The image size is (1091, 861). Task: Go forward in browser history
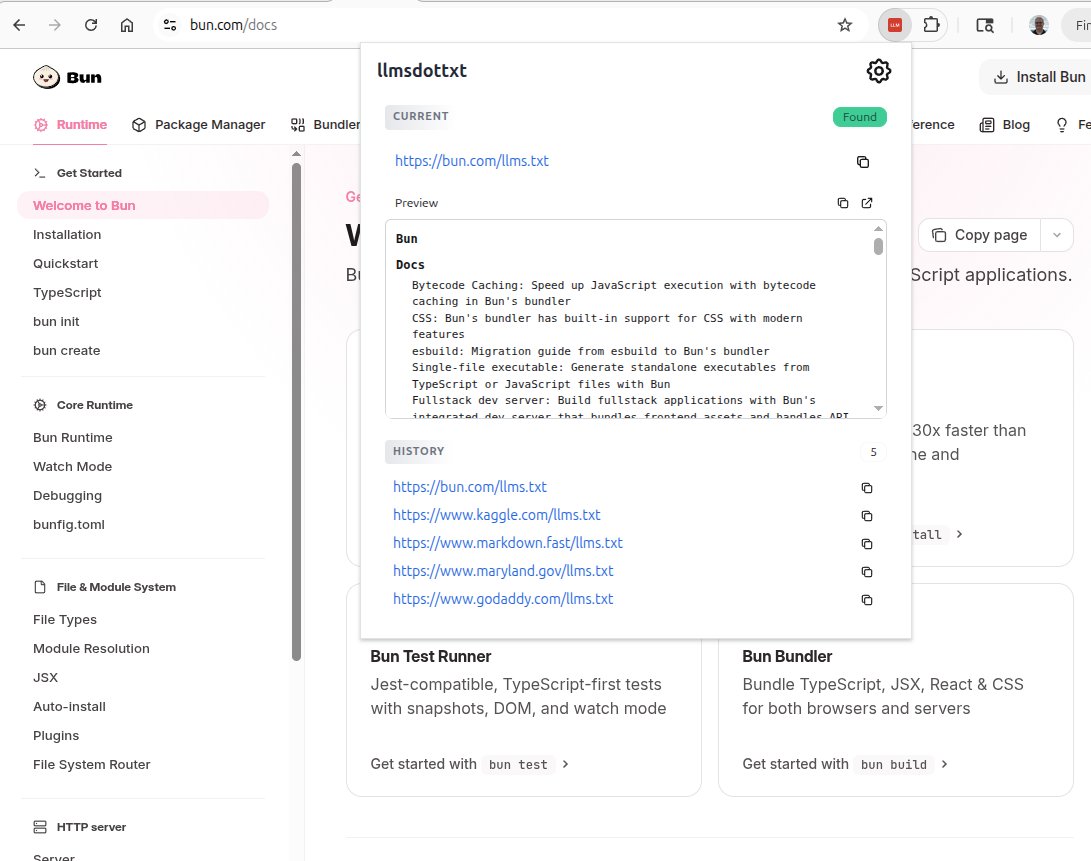pyautogui.click(x=54, y=25)
